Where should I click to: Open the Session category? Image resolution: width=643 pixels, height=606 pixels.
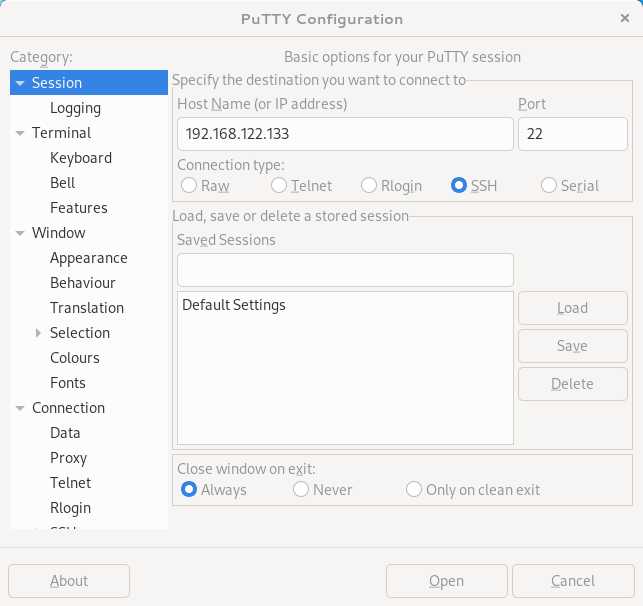point(89,83)
